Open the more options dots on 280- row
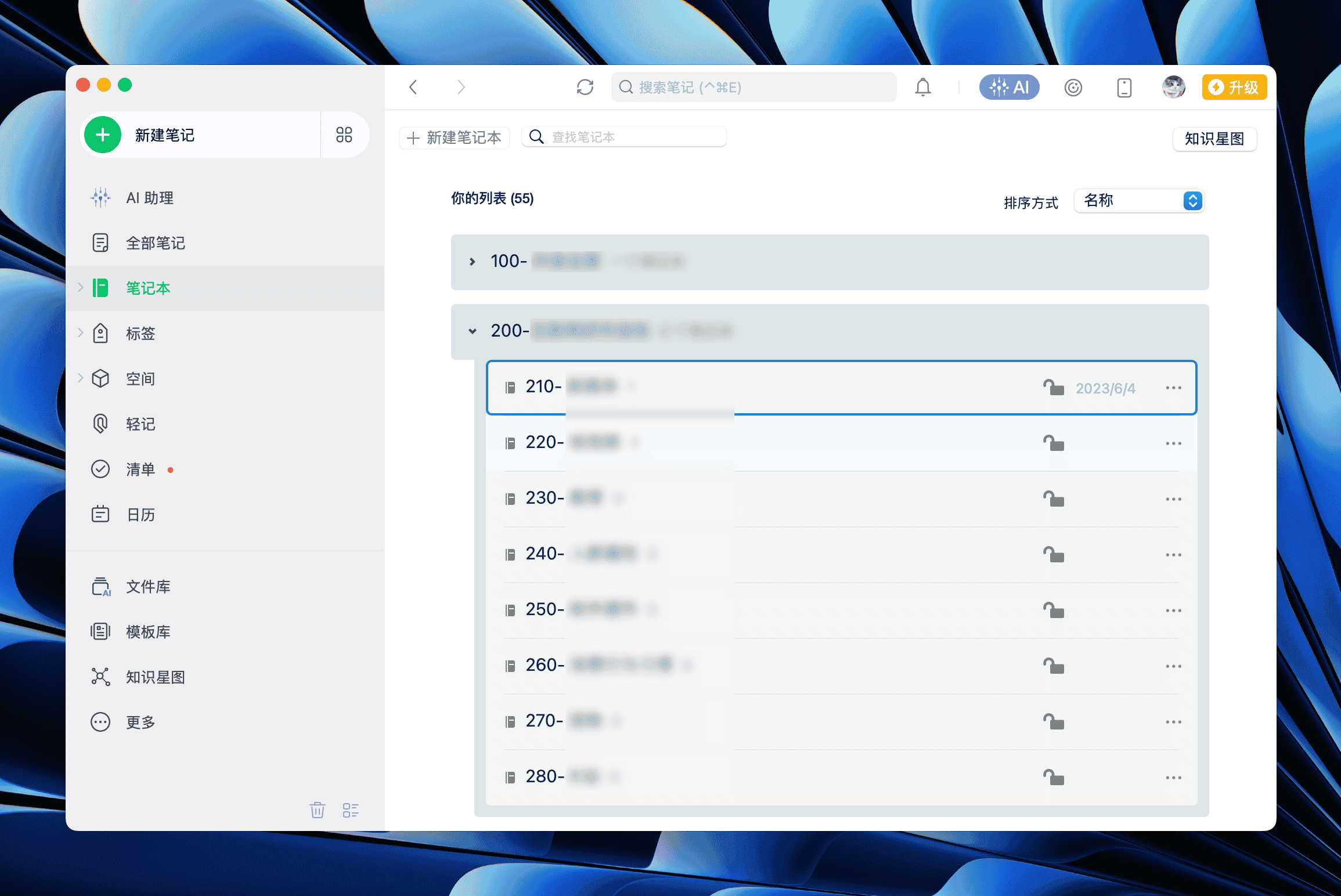 click(1173, 778)
